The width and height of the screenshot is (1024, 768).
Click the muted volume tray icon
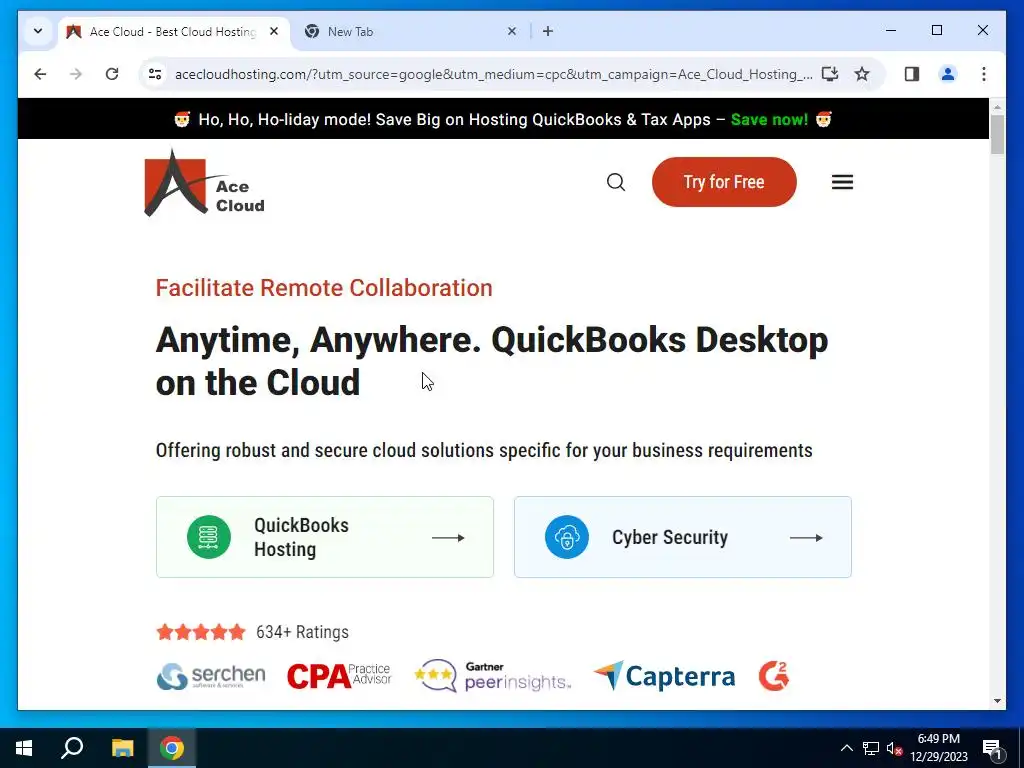(894, 748)
